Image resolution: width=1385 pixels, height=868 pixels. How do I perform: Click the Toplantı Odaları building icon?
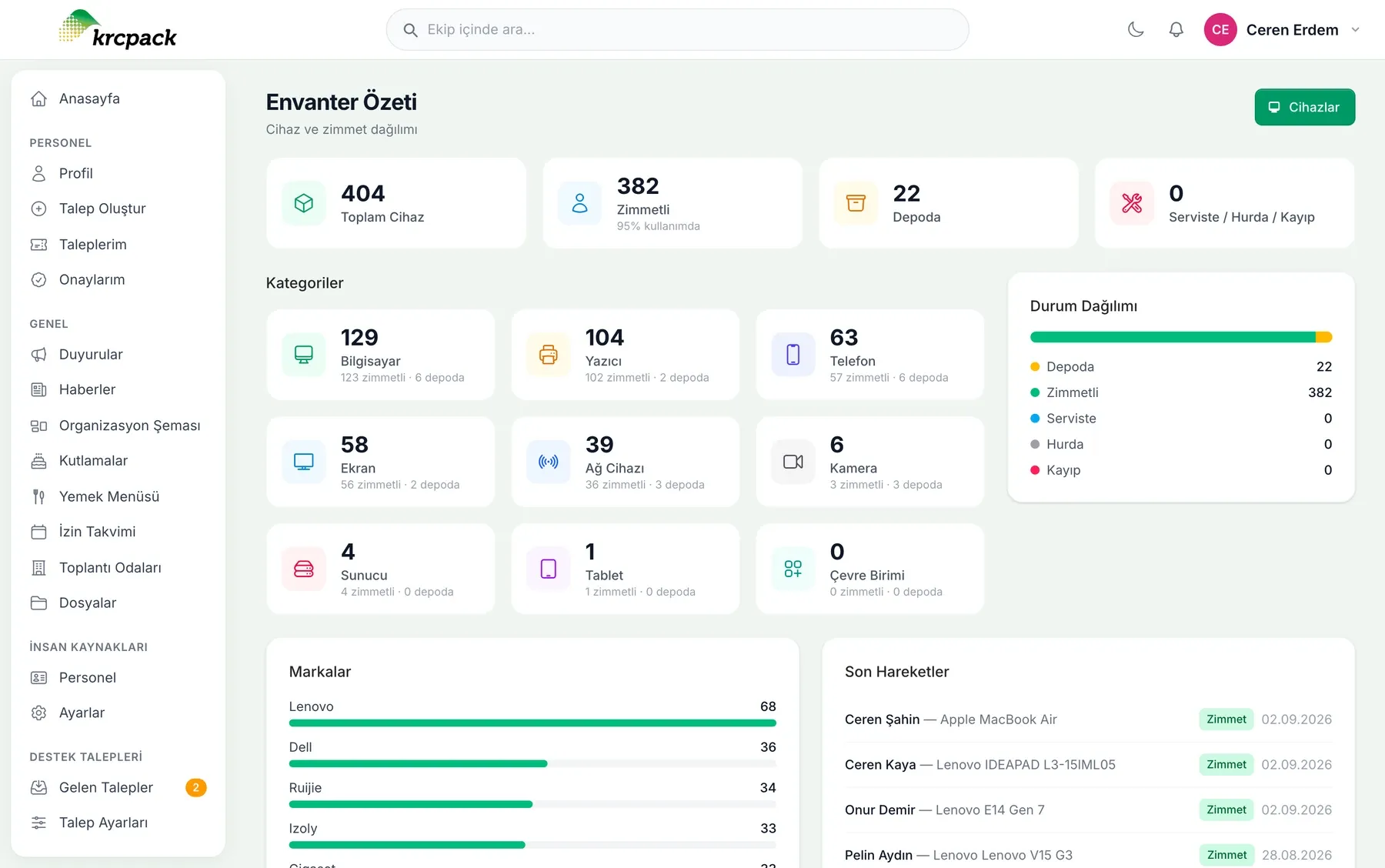tap(38, 568)
